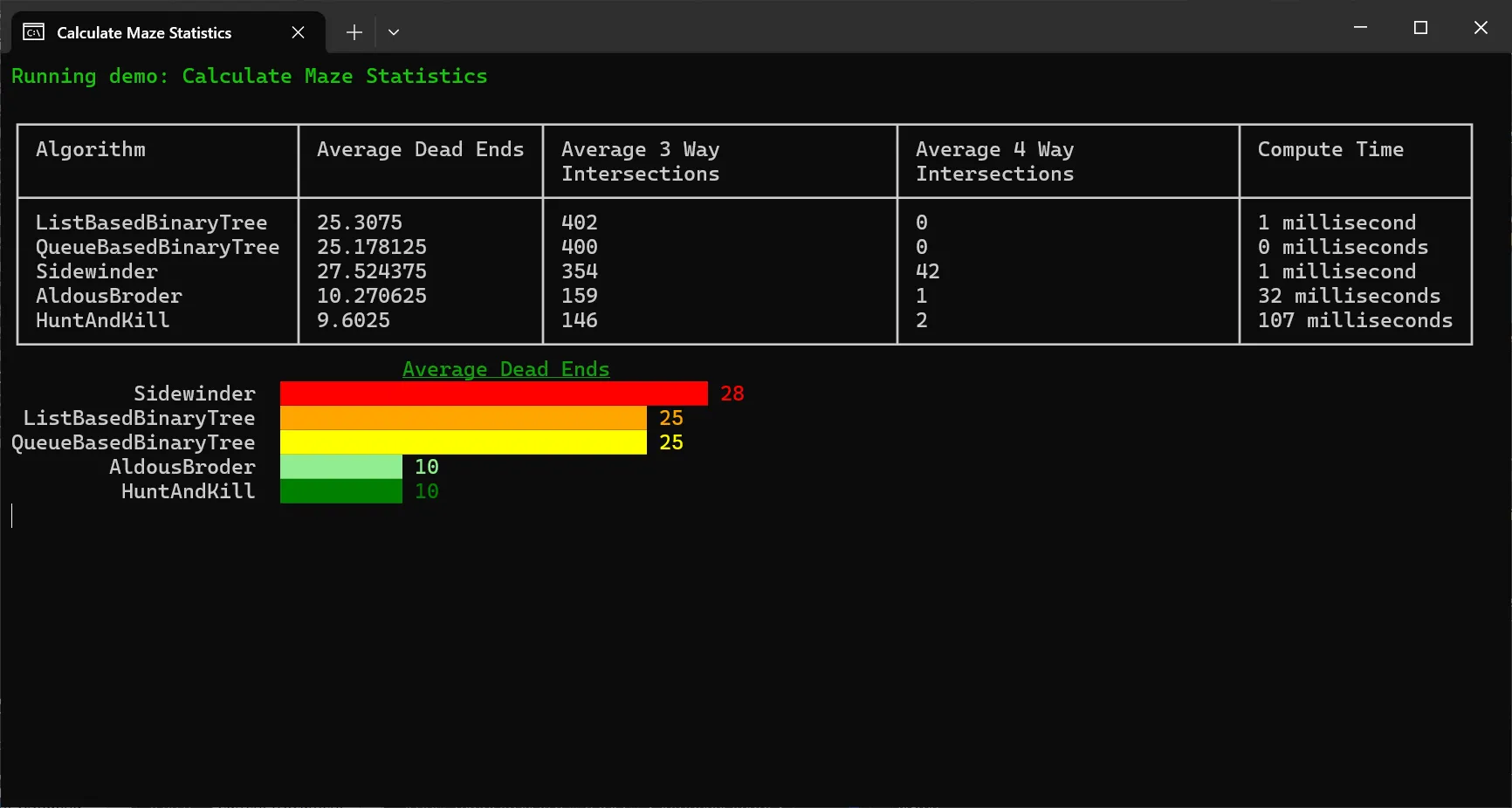Maximize the terminal window
Screen dimensions: 1512x808
1420,28
